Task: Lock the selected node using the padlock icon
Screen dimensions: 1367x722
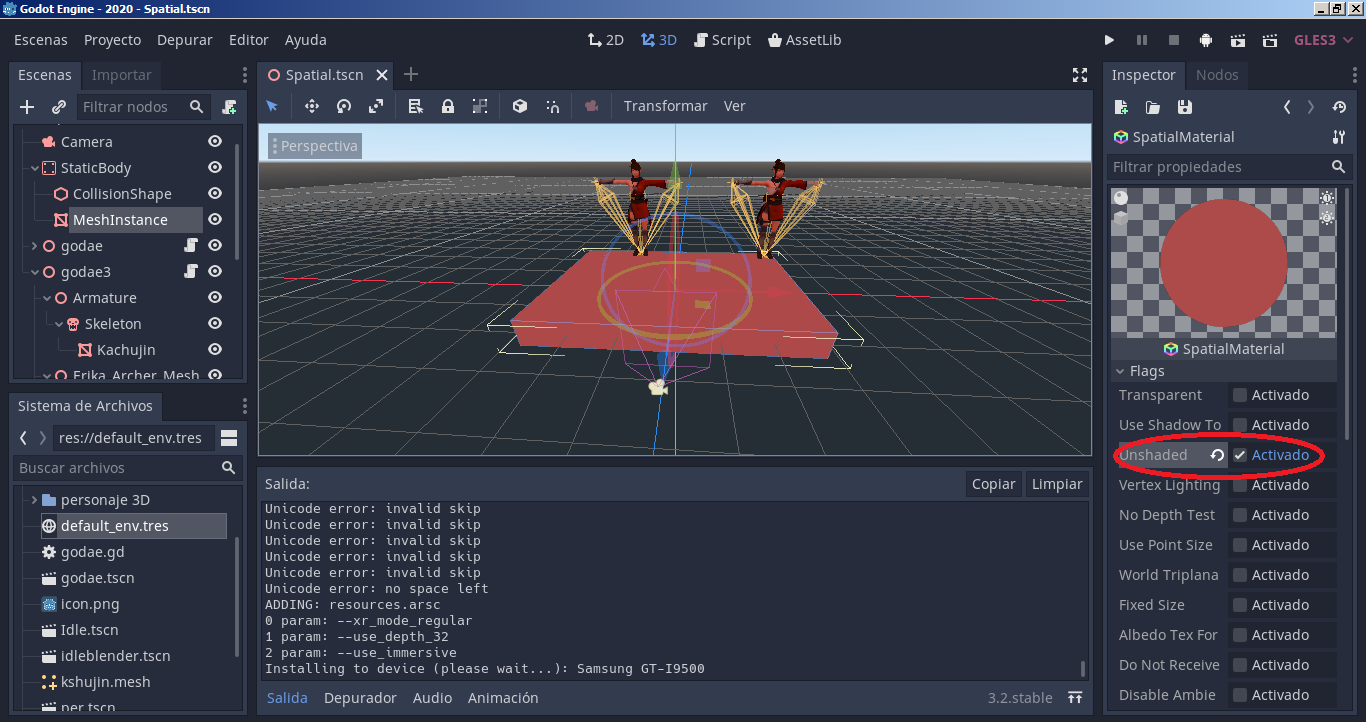Action: point(447,105)
